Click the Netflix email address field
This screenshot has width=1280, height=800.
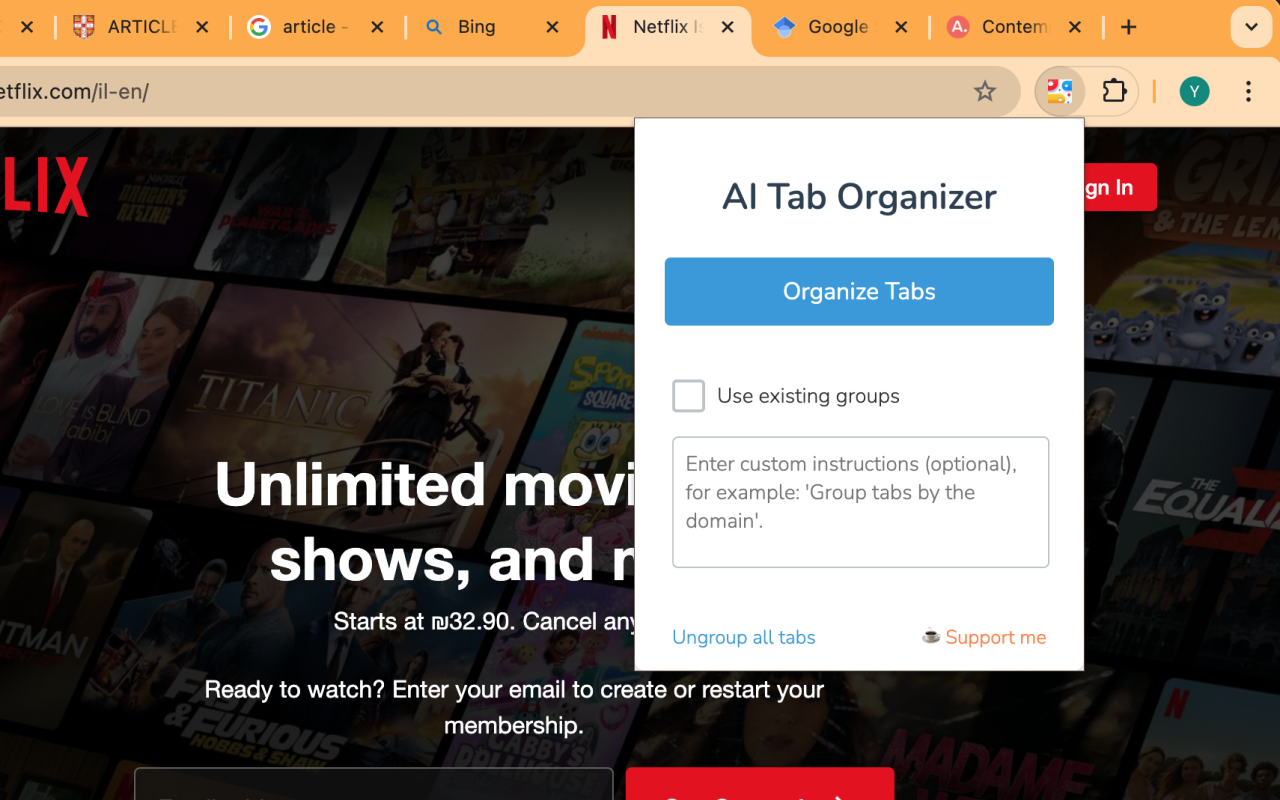374,786
